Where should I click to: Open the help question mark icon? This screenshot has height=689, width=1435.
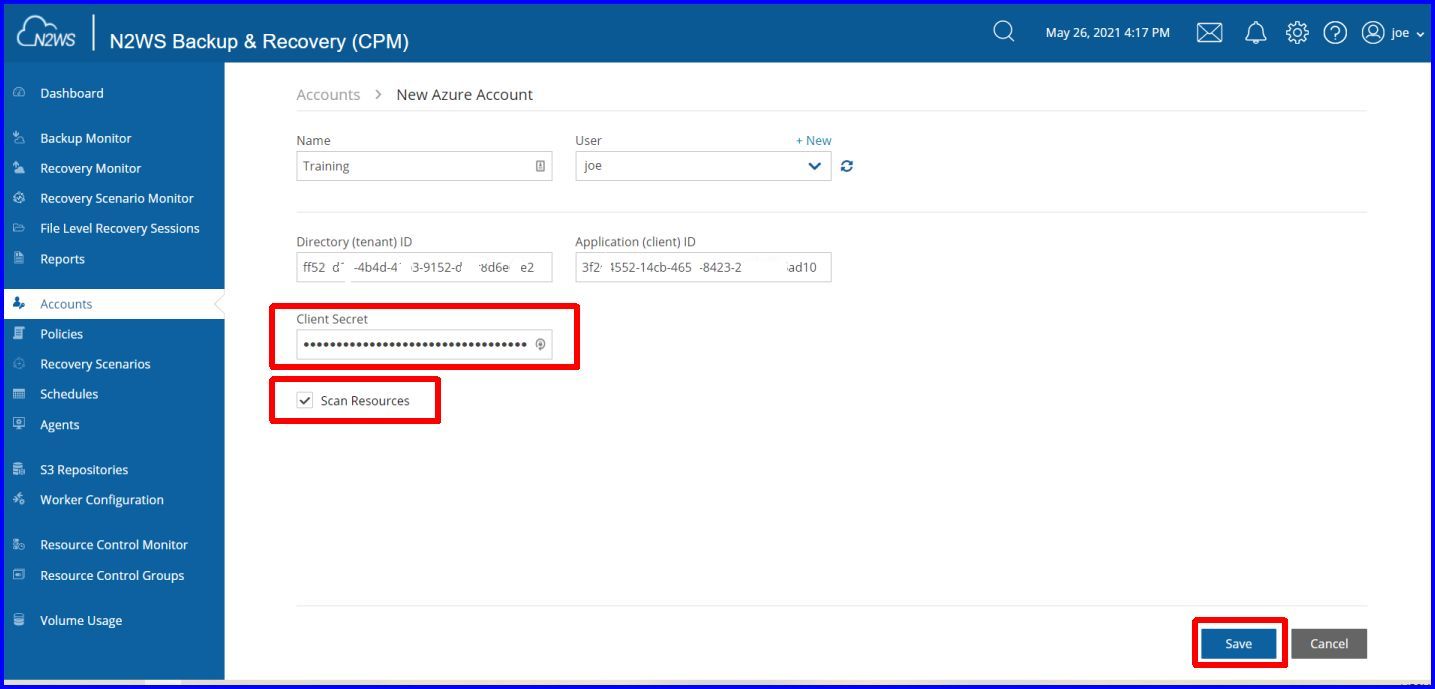tap(1335, 33)
